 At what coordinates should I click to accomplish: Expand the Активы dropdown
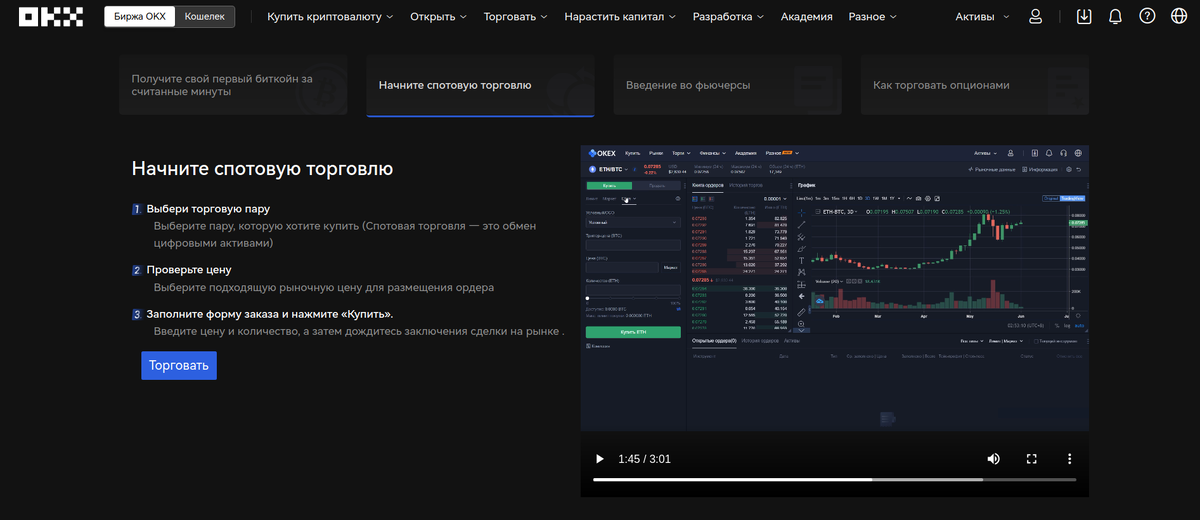[x=982, y=17]
